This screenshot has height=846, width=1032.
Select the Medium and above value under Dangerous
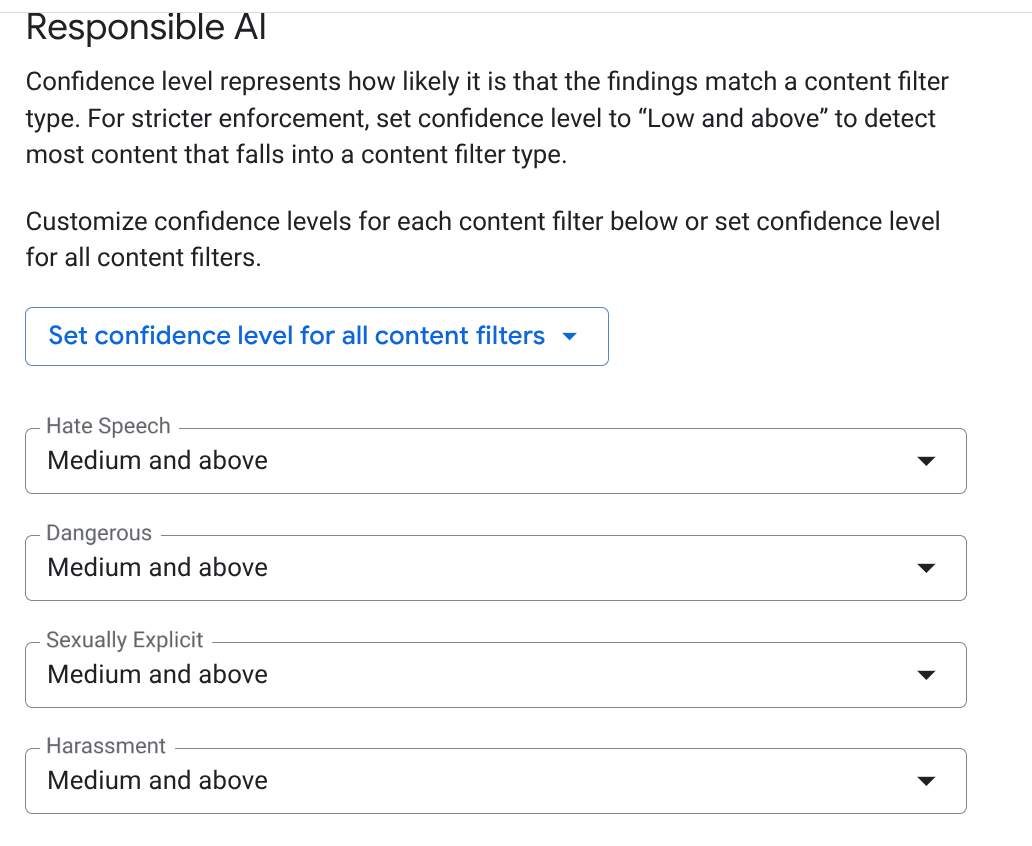158,568
